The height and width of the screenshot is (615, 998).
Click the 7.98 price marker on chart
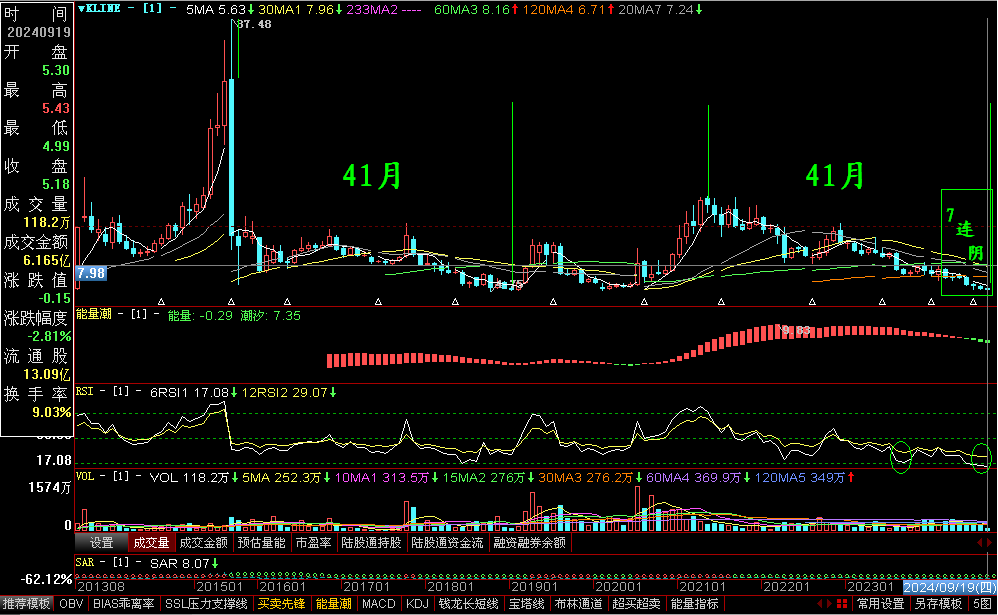coord(91,272)
